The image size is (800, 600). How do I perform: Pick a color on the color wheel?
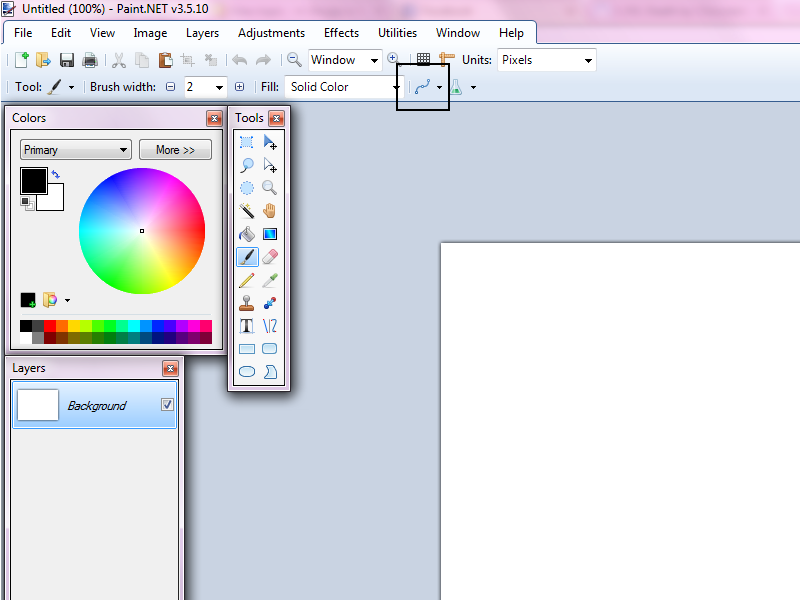tap(142, 231)
